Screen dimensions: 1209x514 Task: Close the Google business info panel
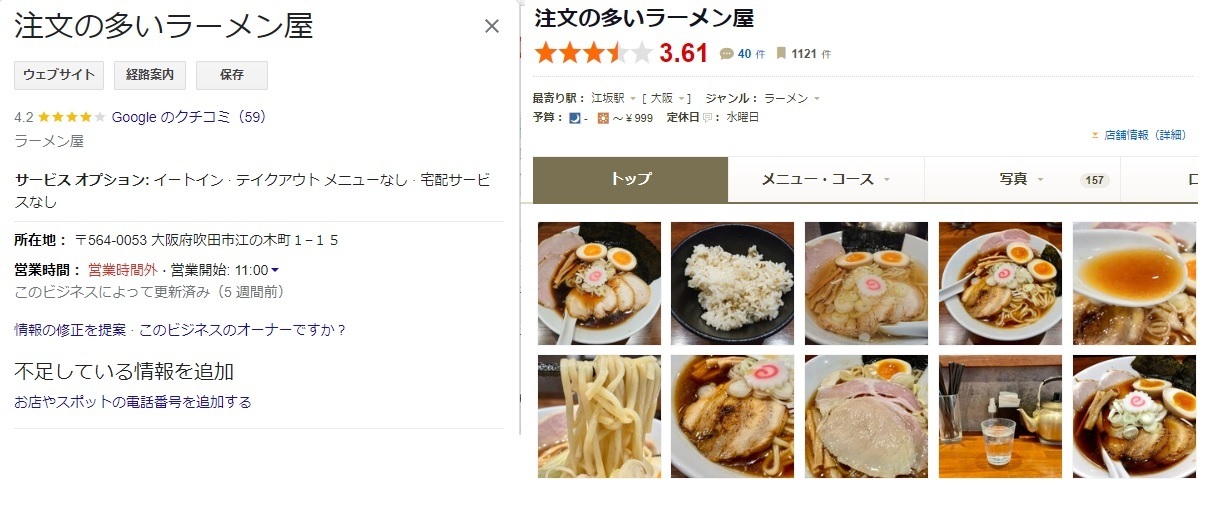pos(492,26)
